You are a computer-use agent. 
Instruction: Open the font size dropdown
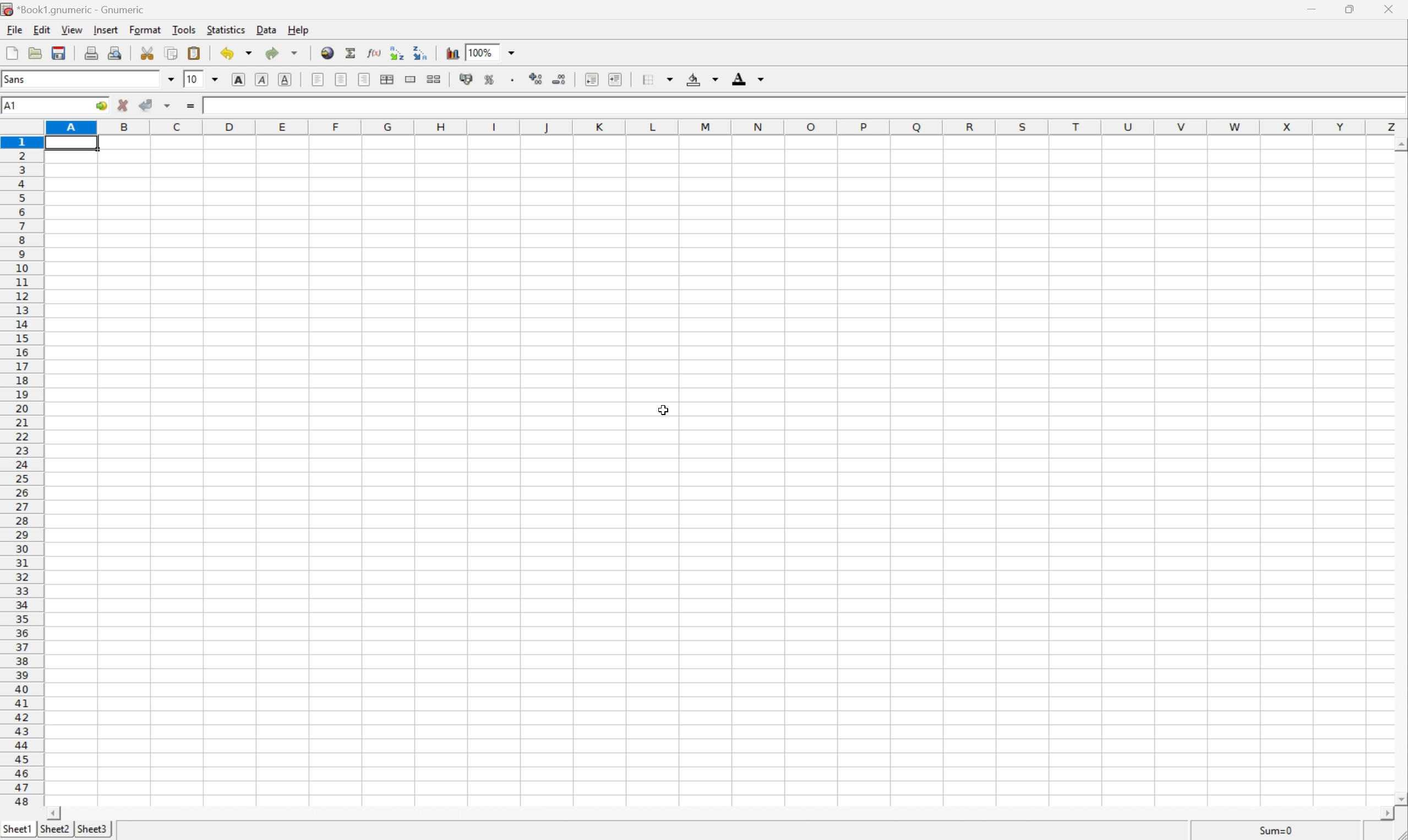coord(215,79)
